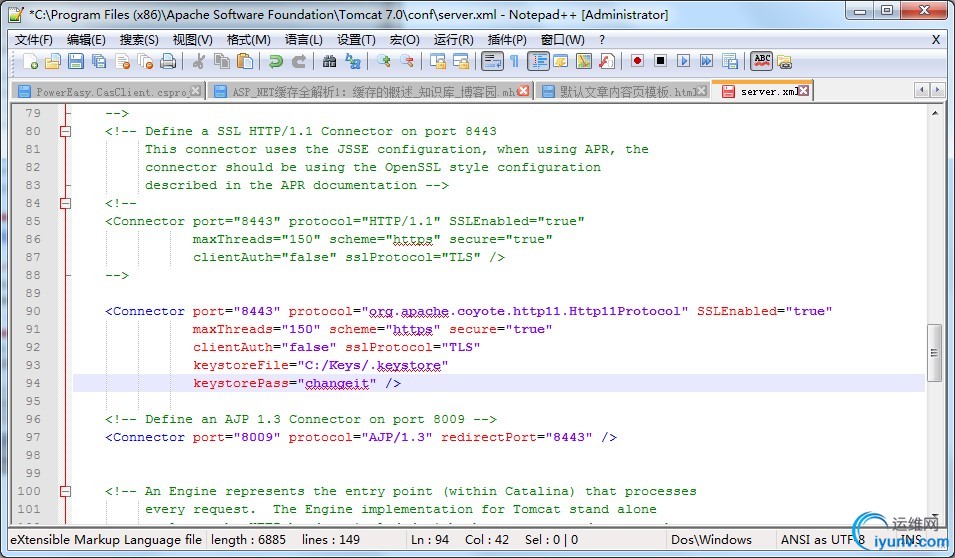Click the Copy toolbar icon
This screenshot has width=955, height=558.
click(x=222, y=61)
